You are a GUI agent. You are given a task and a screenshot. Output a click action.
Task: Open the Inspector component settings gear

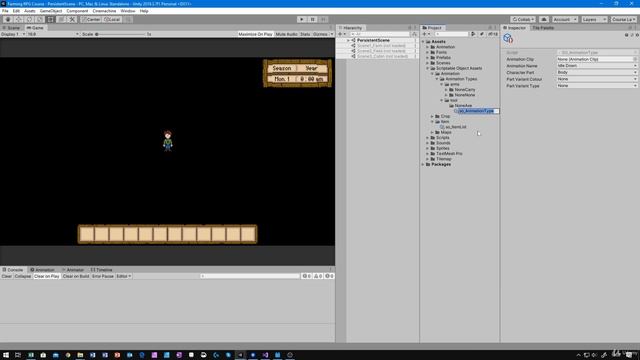coord(637,35)
